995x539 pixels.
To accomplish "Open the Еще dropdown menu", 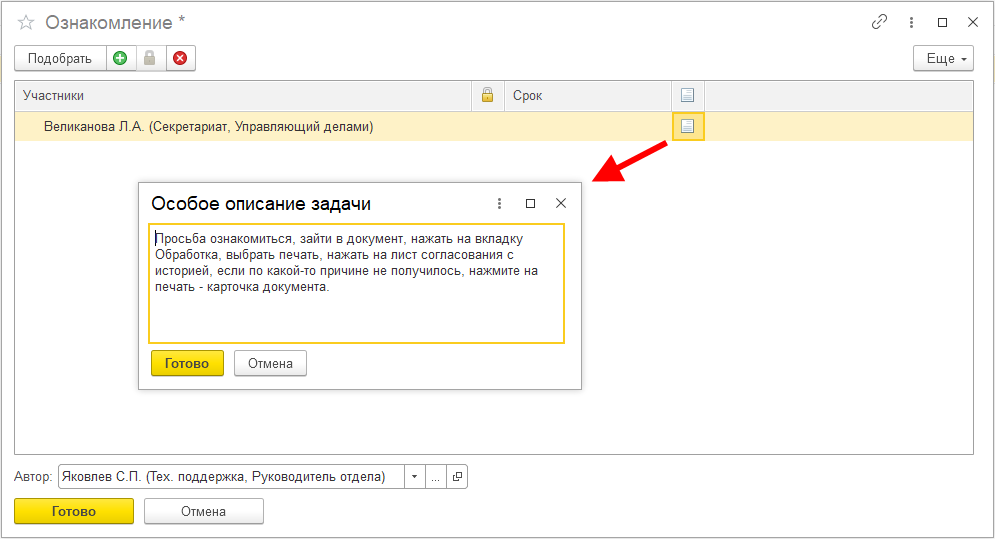I will pos(943,58).
